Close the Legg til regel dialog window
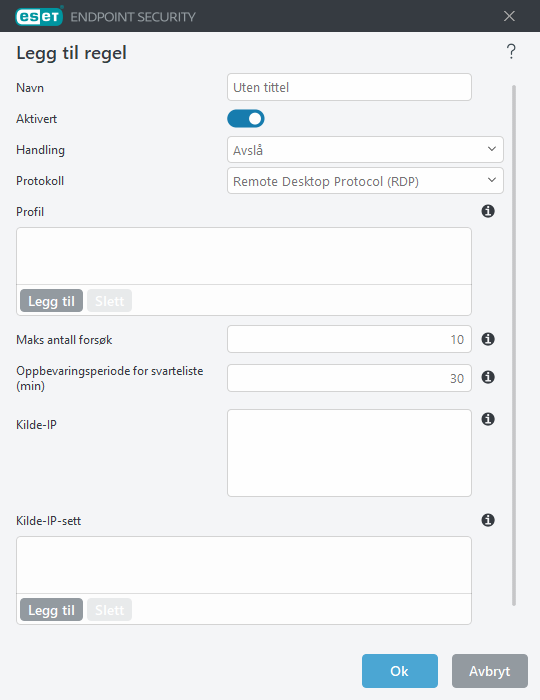This screenshot has height=700, width=540. pyautogui.click(x=509, y=16)
